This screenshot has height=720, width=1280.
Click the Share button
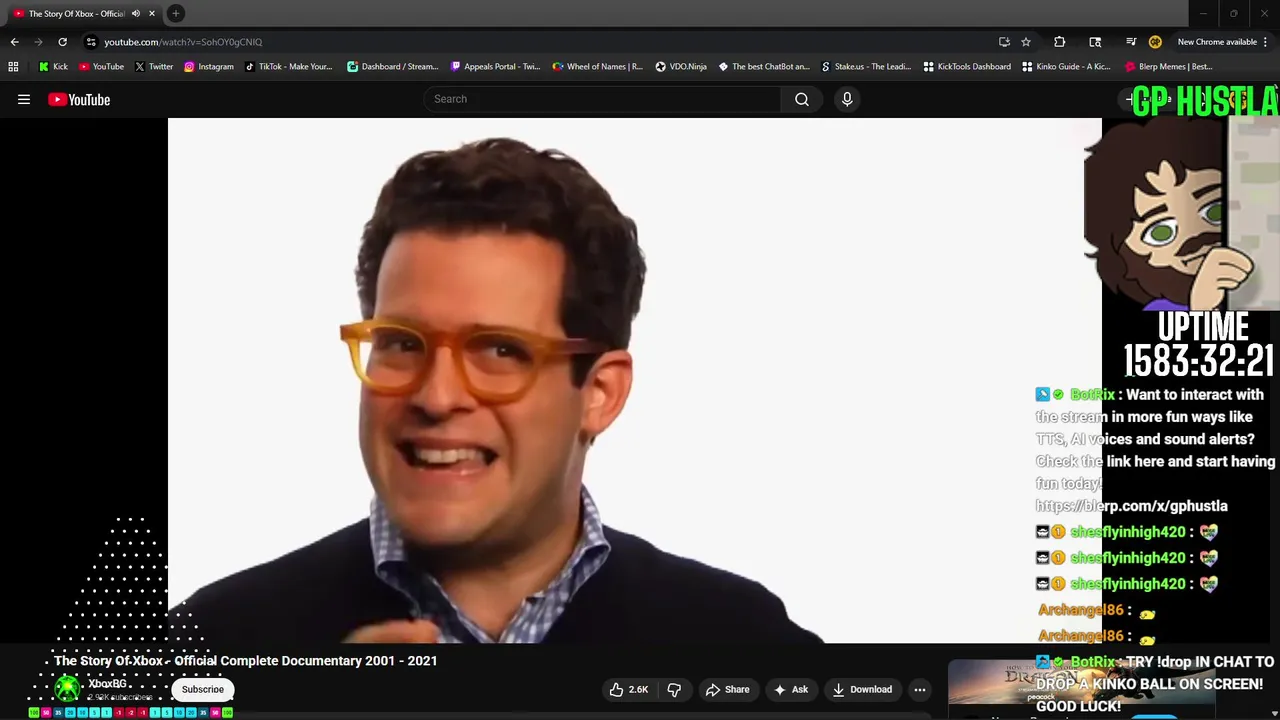point(727,689)
